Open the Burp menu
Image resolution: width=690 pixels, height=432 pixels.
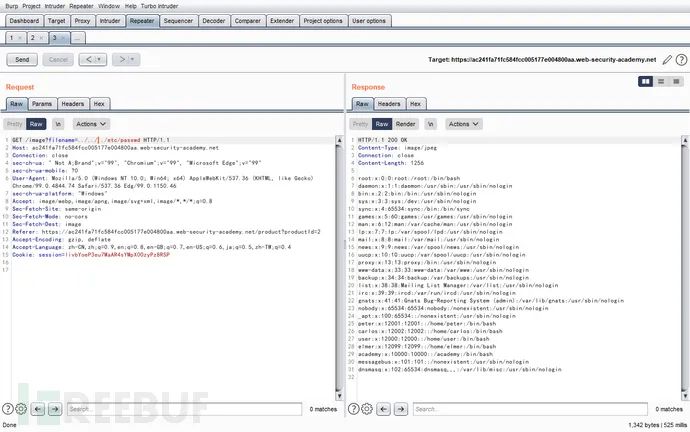tap(11, 6)
